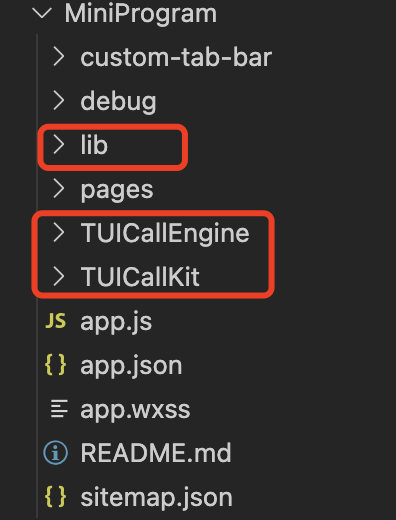Expand the debug folder chevron

(x=59, y=101)
